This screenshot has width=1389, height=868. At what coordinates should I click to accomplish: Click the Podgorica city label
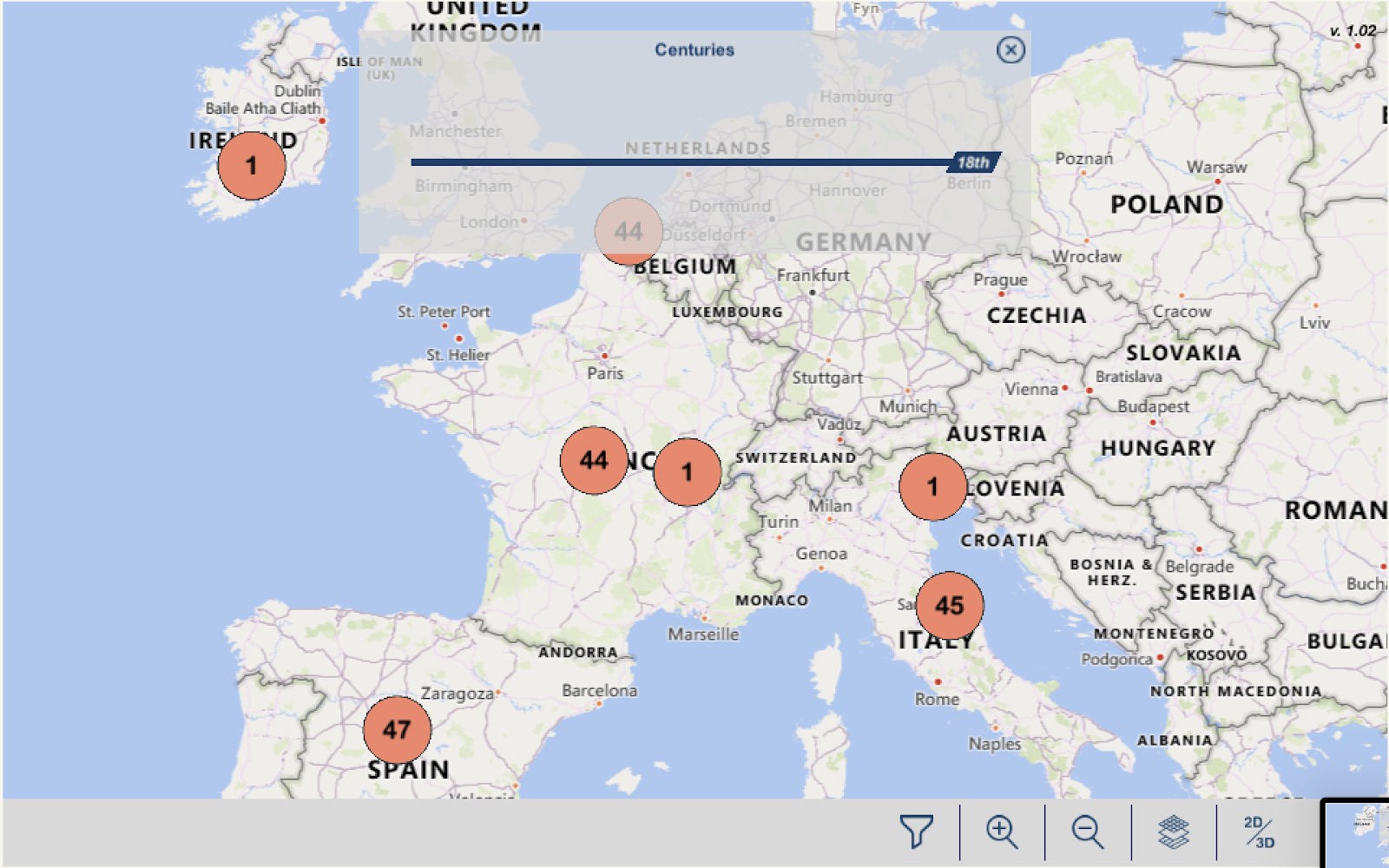pos(1116,660)
